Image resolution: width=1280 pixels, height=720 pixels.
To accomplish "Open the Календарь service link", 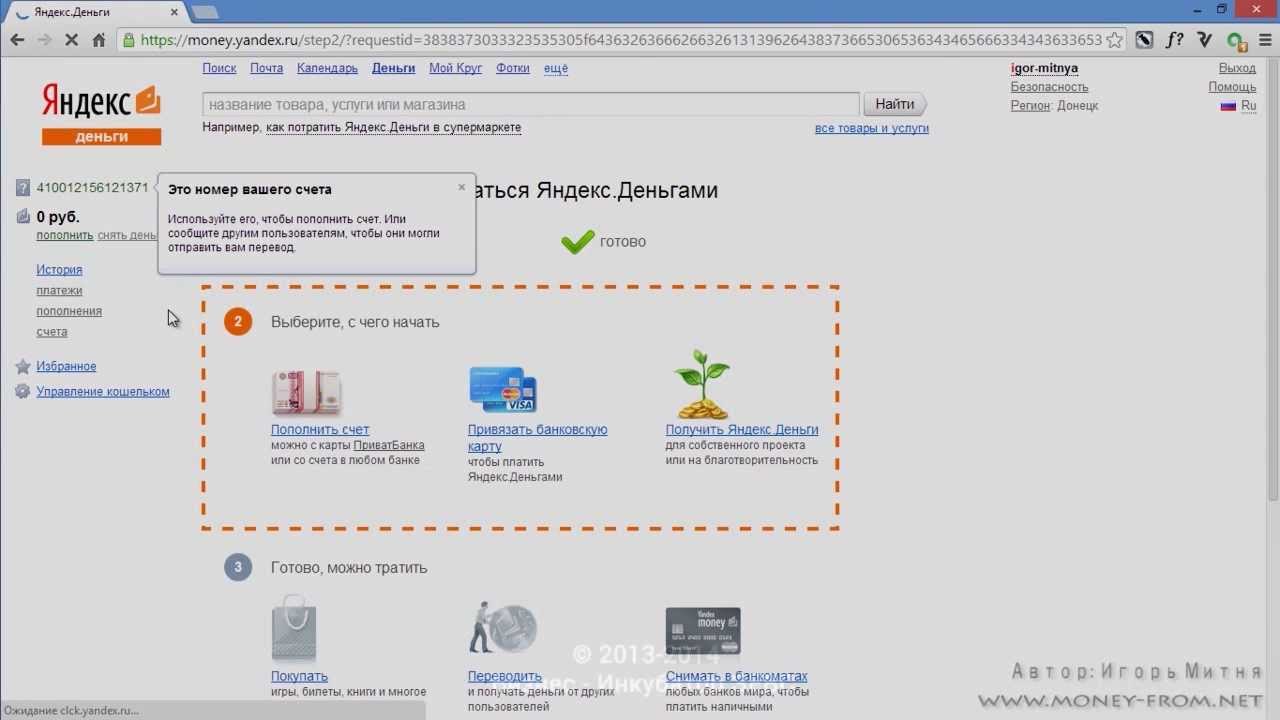I will (x=327, y=68).
